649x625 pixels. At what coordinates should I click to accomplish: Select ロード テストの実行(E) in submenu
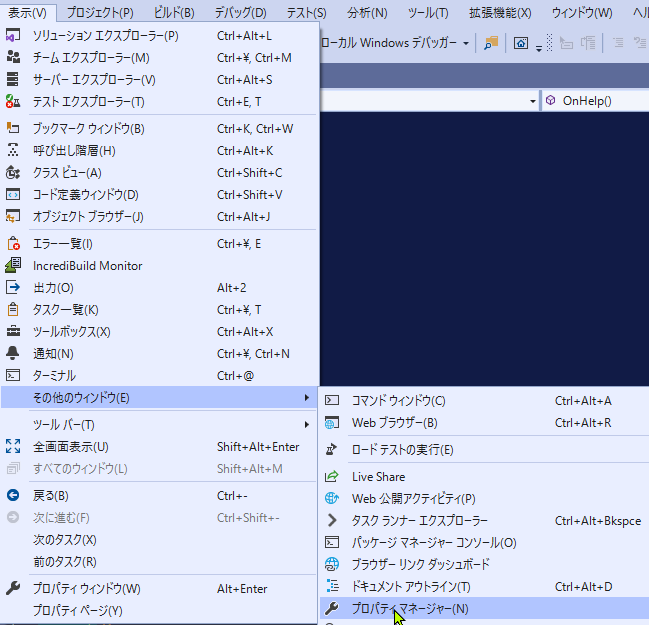pos(485,450)
